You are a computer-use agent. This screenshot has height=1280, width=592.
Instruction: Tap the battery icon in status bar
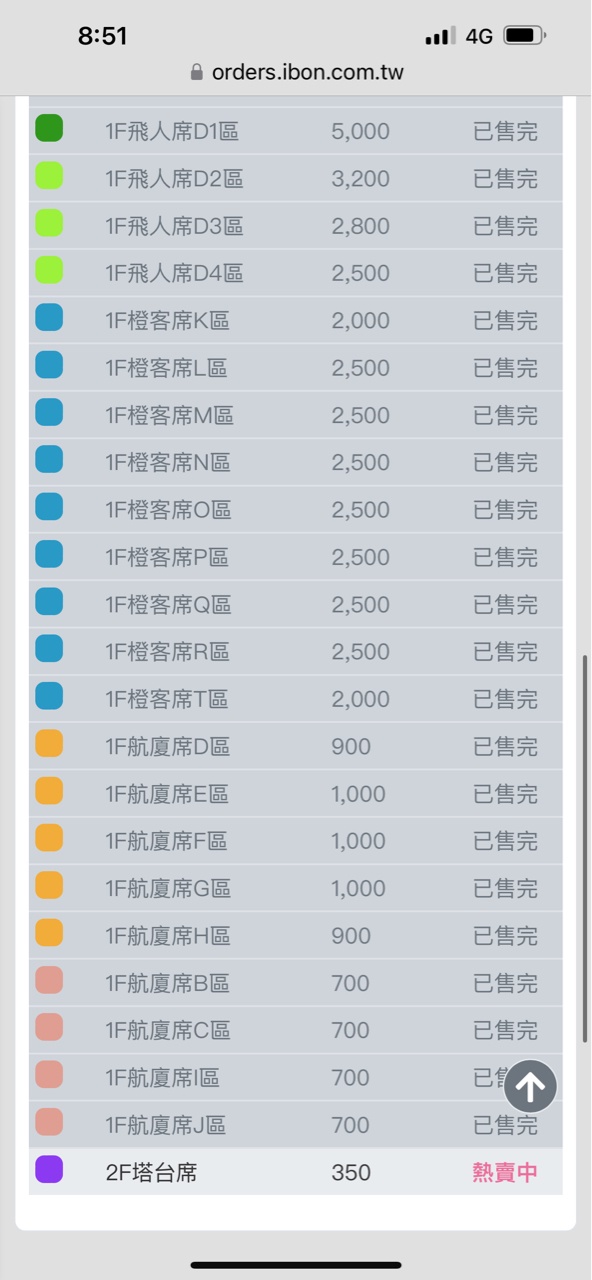pyautogui.click(x=525, y=36)
